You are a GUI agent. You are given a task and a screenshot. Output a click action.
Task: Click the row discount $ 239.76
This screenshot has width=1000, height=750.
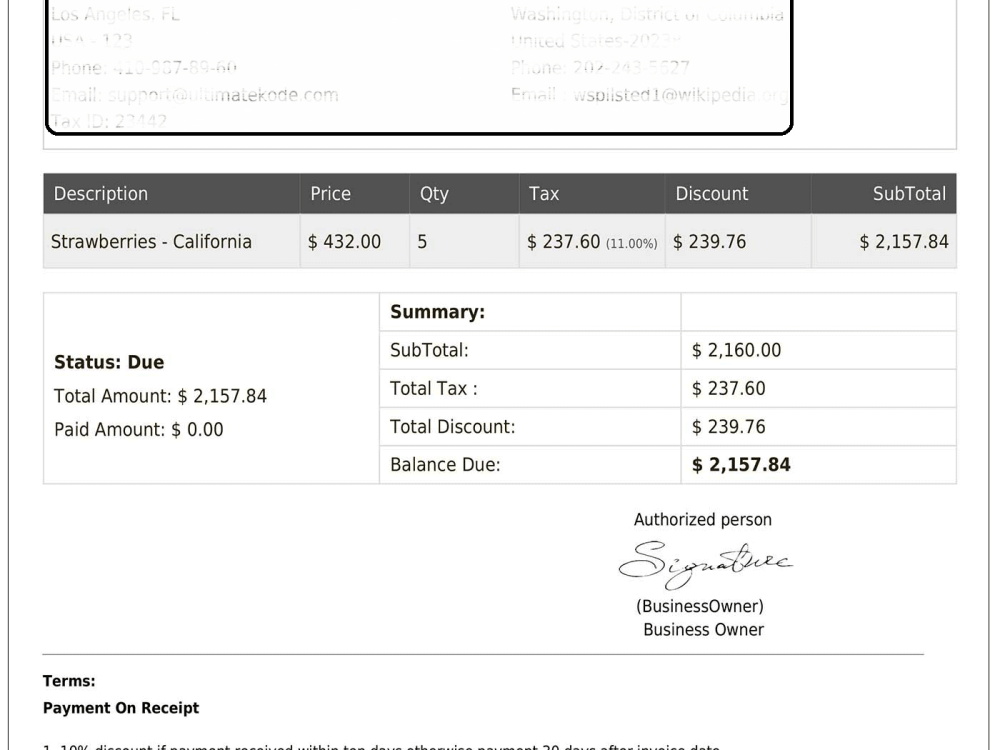[709, 242]
